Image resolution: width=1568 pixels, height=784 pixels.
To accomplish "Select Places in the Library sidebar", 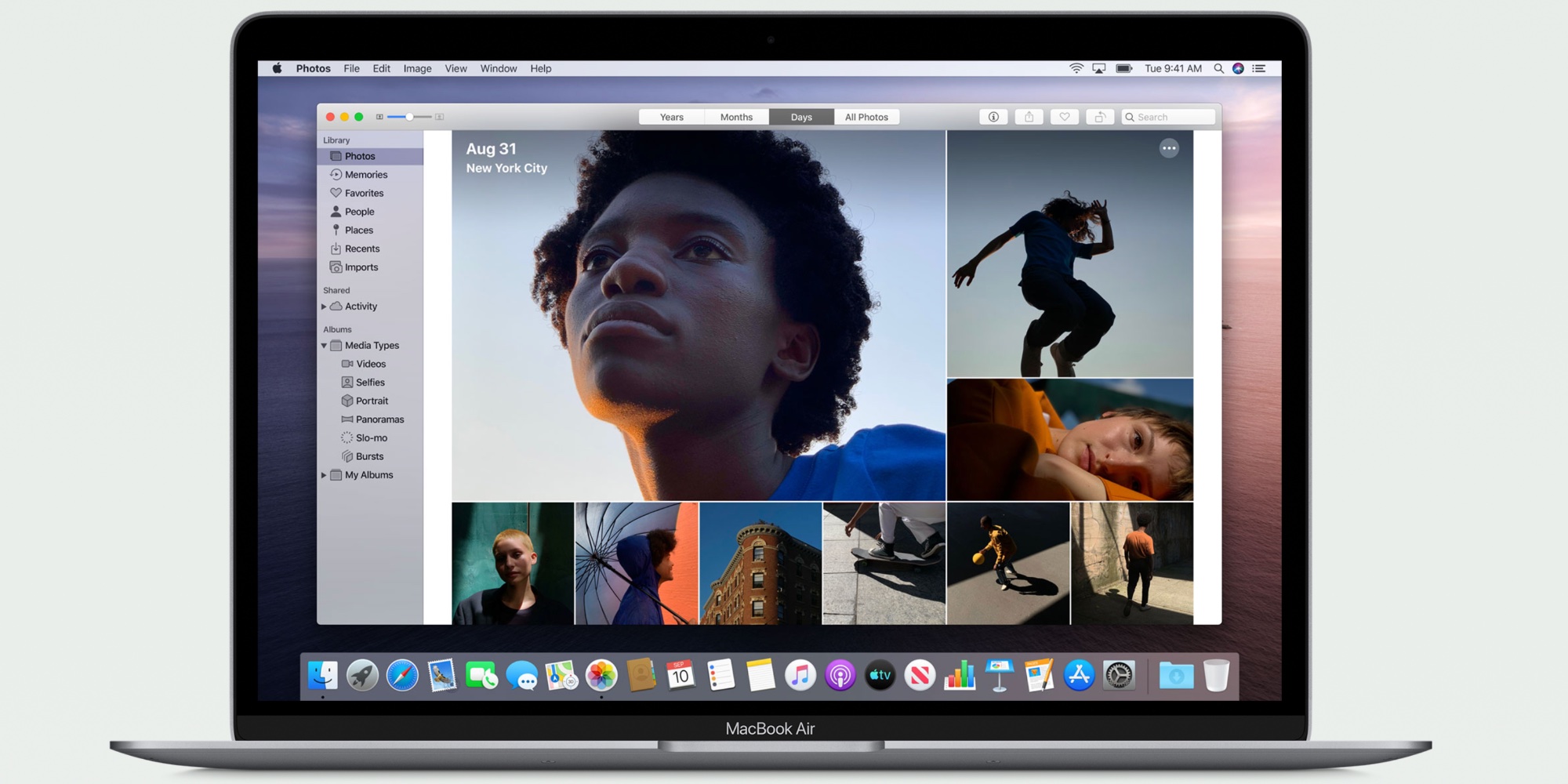I will [x=358, y=230].
